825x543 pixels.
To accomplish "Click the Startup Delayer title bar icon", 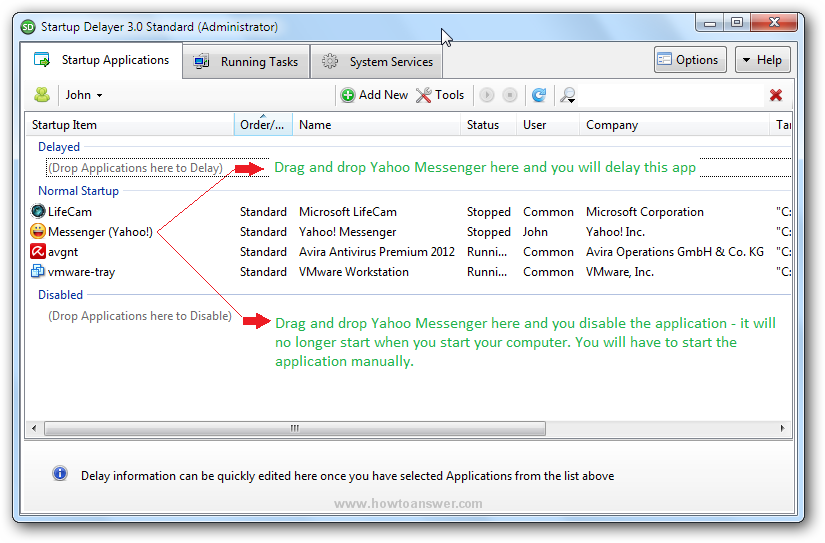I will [28, 26].
